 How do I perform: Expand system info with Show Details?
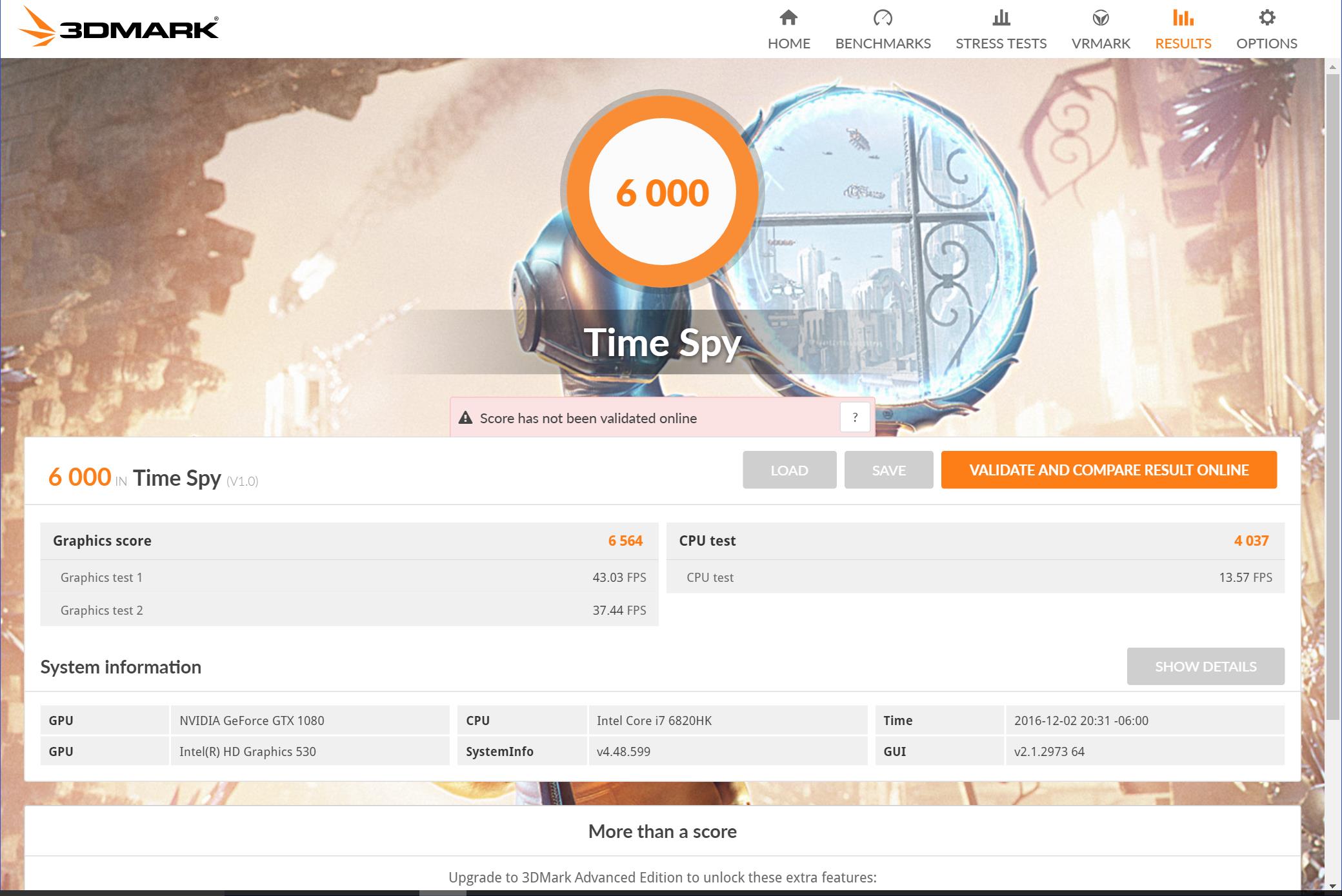click(1205, 666)
